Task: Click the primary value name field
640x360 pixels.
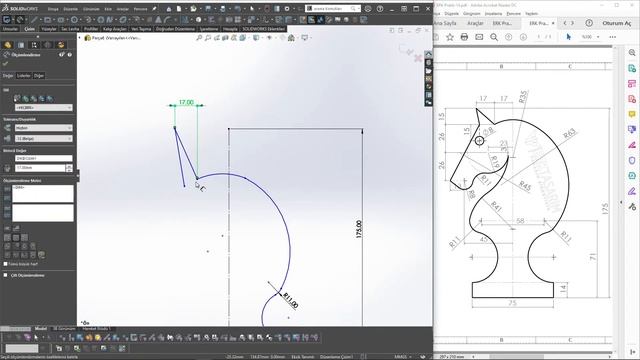Action: pyautogui.click(x=44, y=158)
